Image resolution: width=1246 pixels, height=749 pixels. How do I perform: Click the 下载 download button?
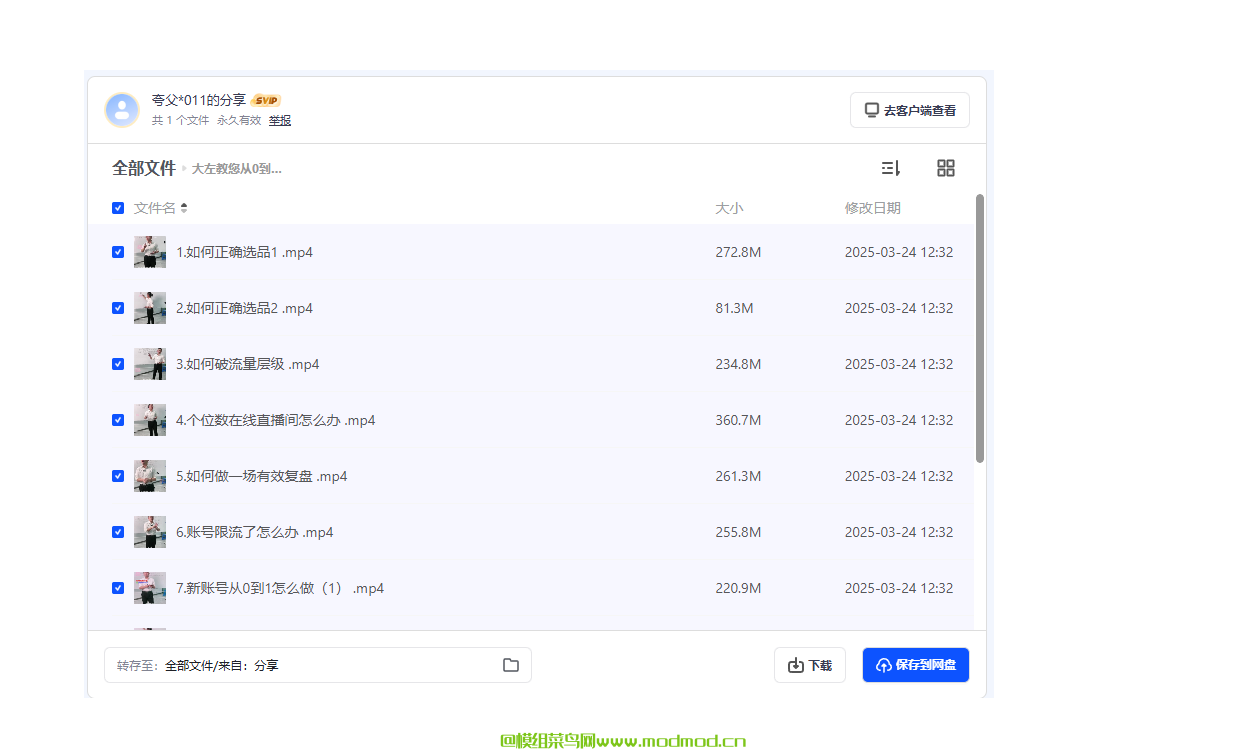pos(810,665)
